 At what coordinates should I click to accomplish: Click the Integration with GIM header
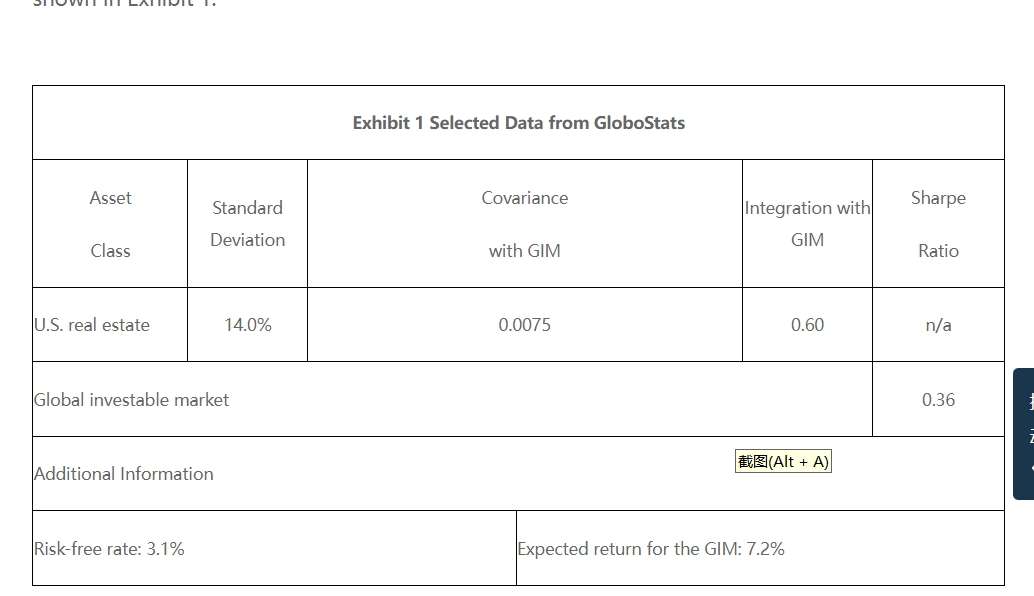point(807,224)
